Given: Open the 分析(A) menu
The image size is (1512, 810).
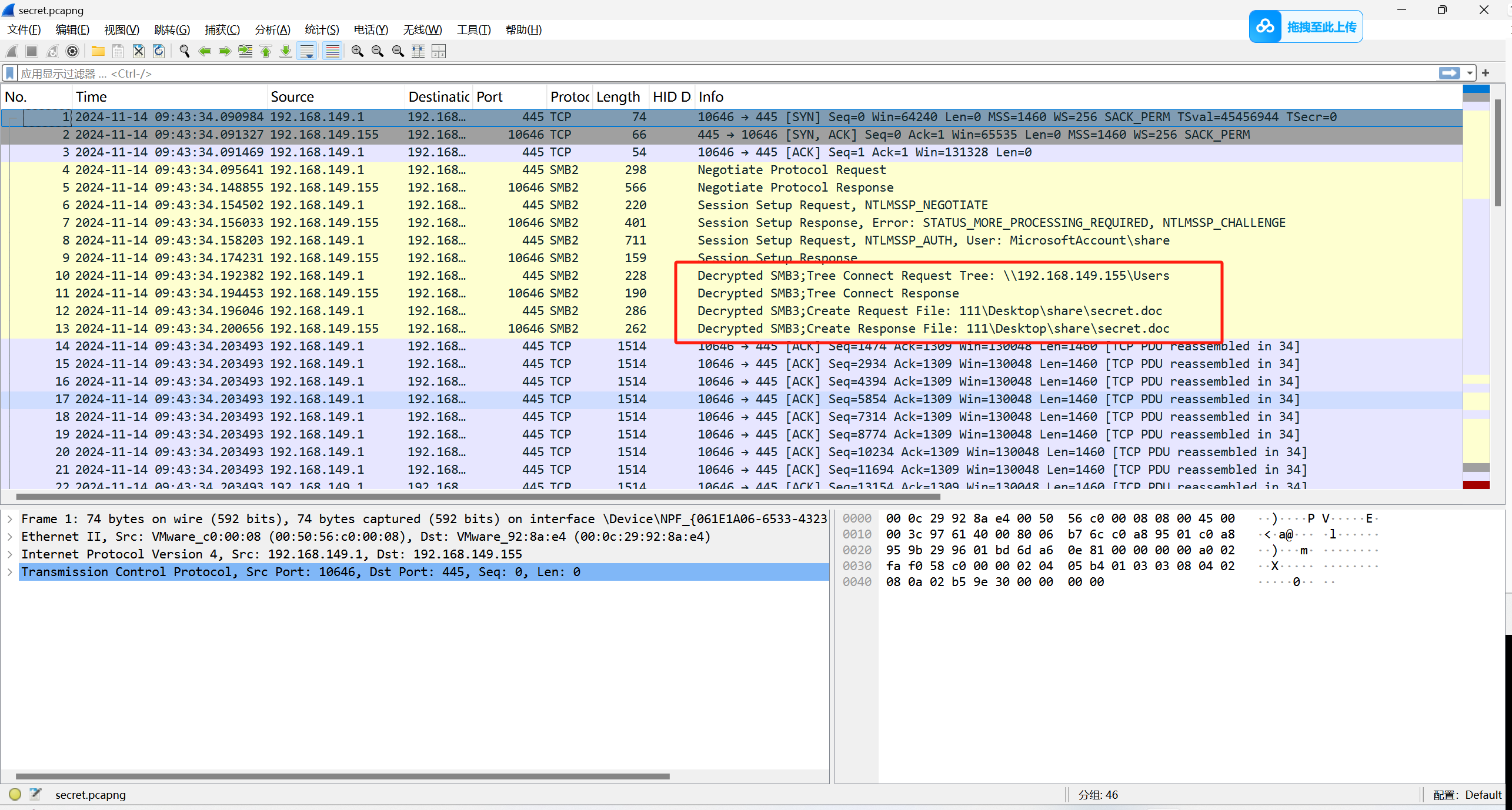Looking at the screenshot, I should click(x=272, y=29).
